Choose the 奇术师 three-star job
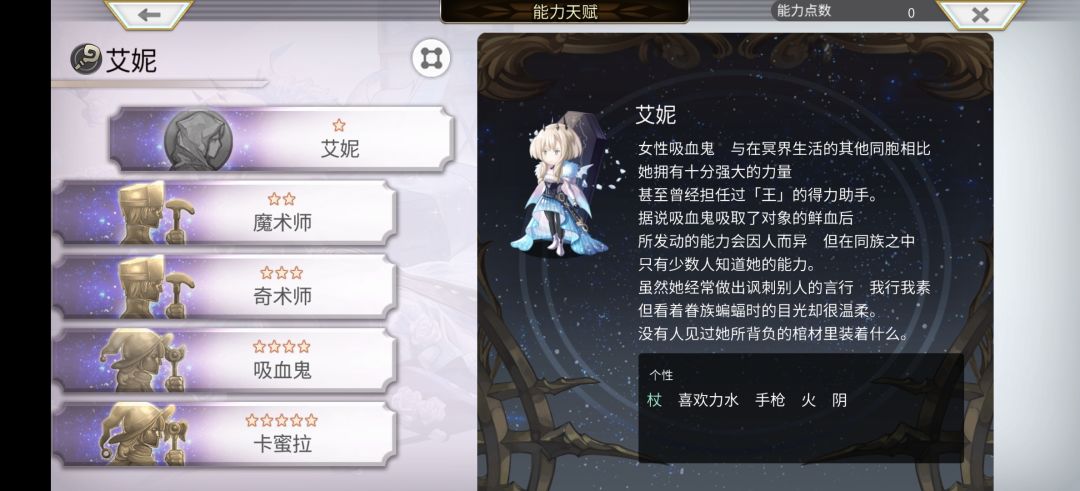 [225, 286]
